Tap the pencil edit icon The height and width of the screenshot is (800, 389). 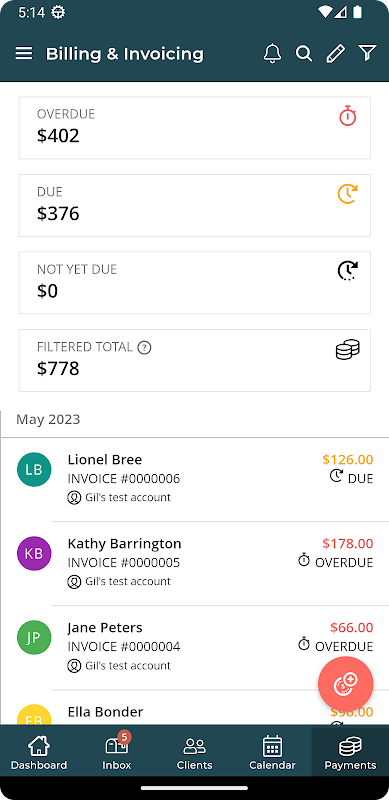(x=335, y=53)
